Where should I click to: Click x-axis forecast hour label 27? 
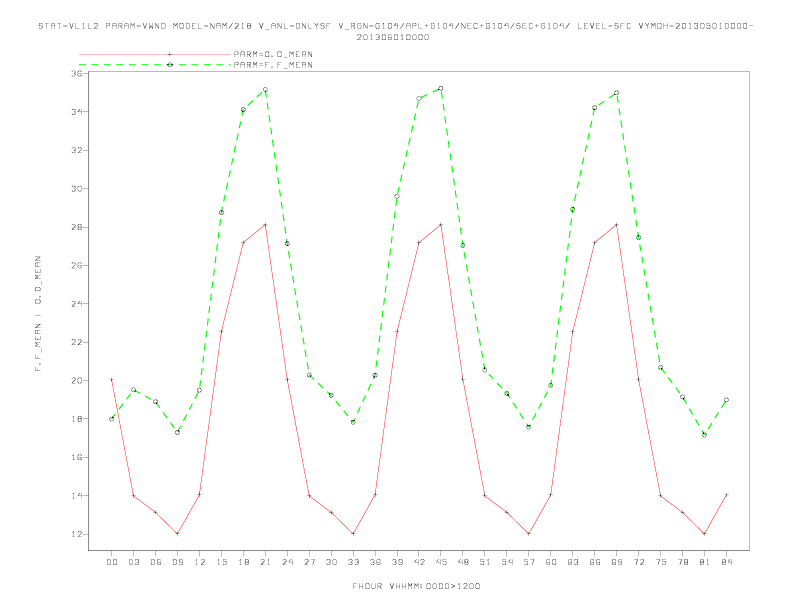tap(309, 562)
